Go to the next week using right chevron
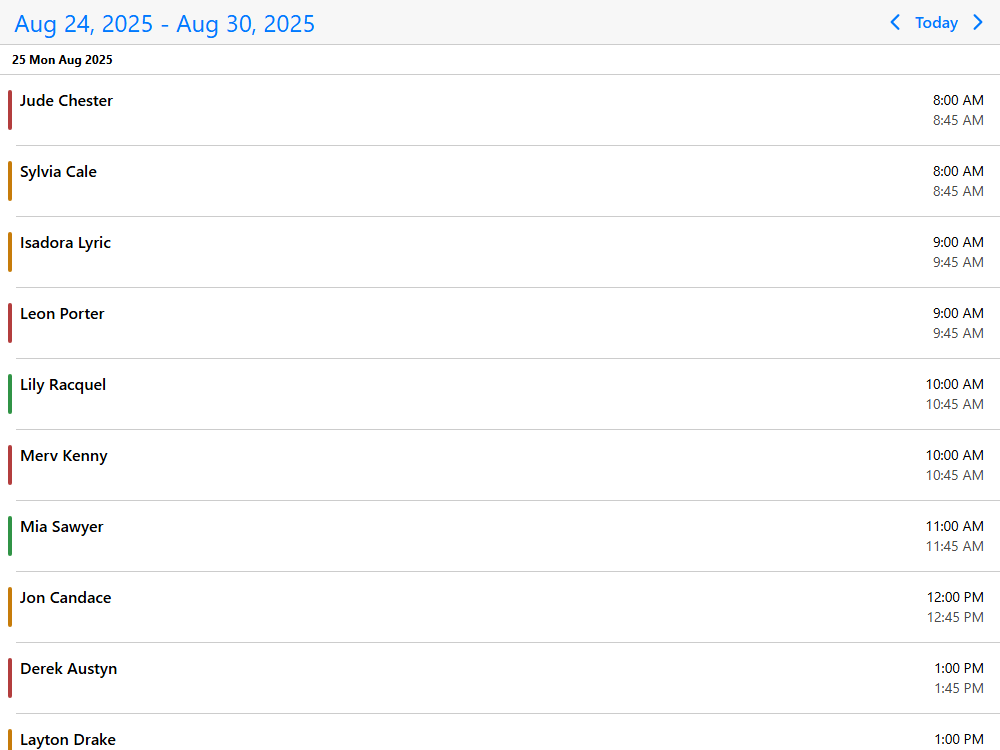Screen dimensions: 1000x750 click(x=978, y=22)
